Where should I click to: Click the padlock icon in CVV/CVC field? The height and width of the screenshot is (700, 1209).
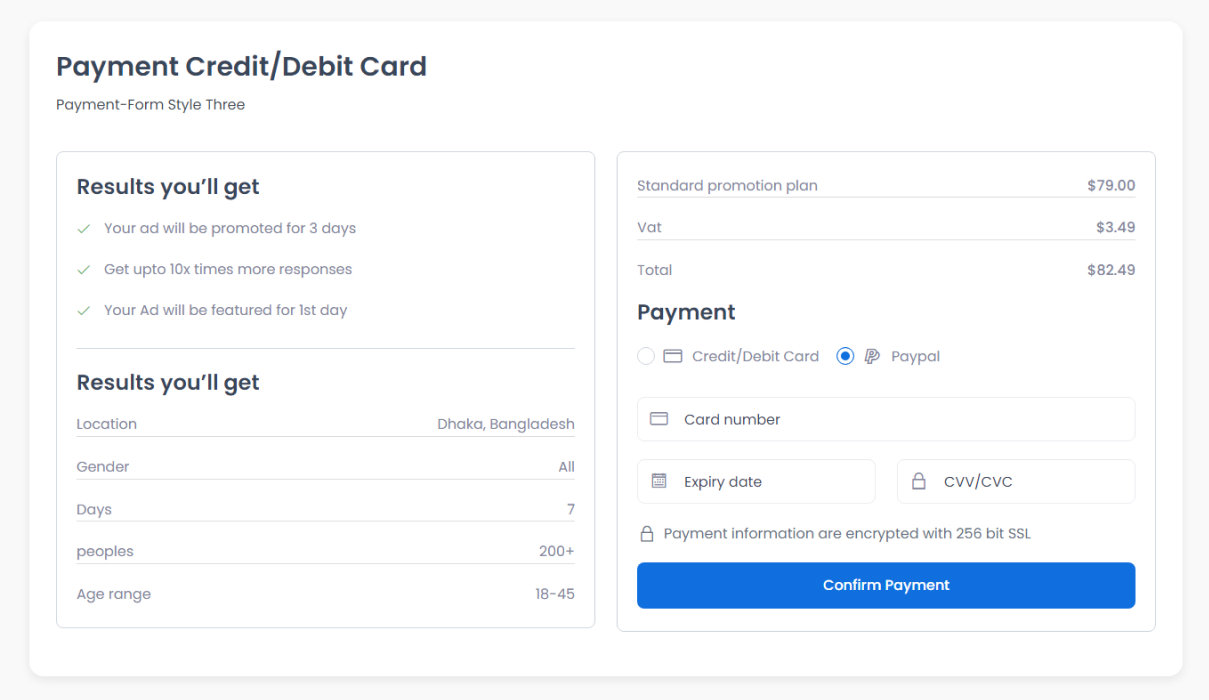(919, 481)
